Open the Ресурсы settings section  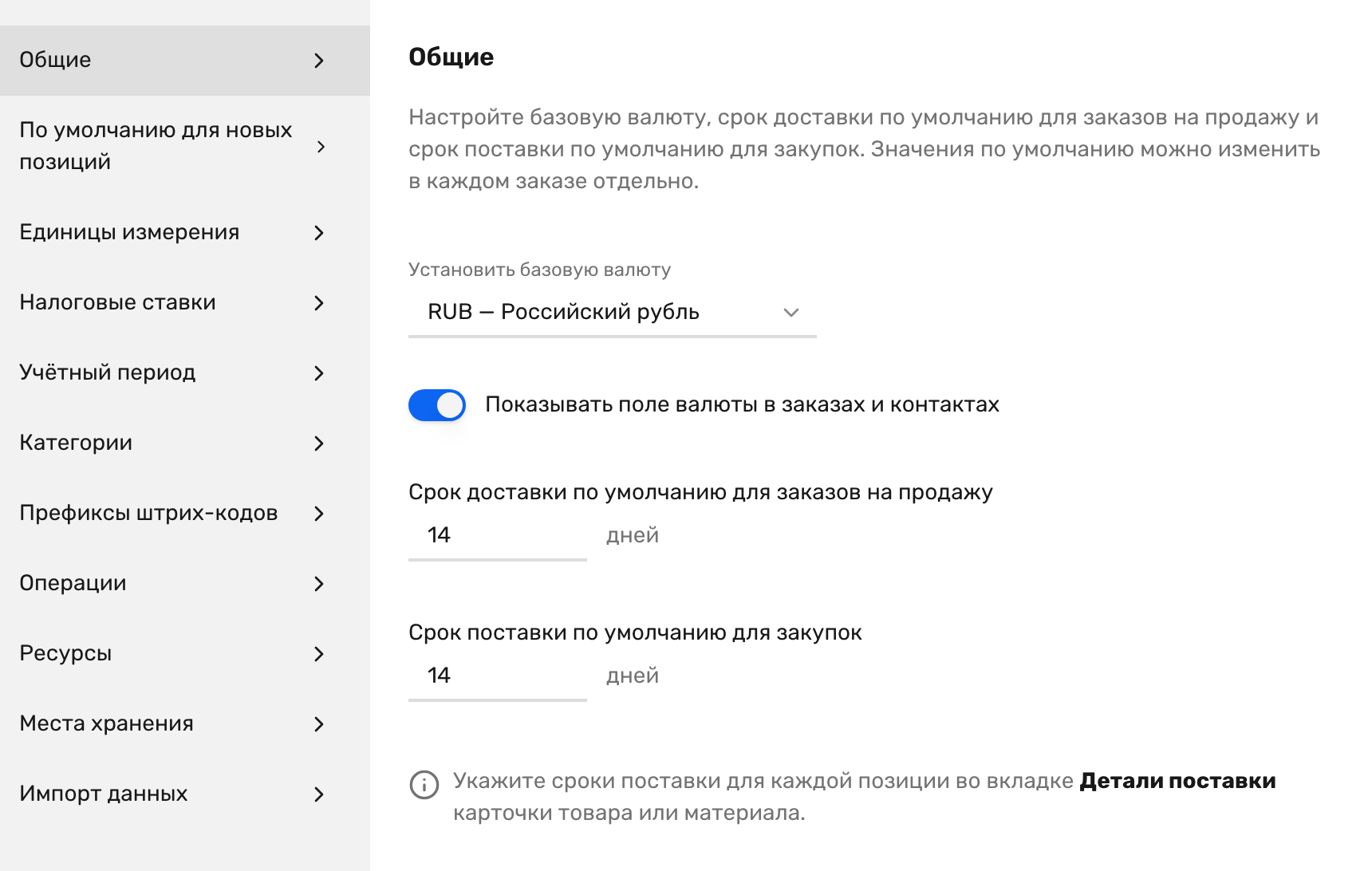pyautogui.click(x=185, y=653)
